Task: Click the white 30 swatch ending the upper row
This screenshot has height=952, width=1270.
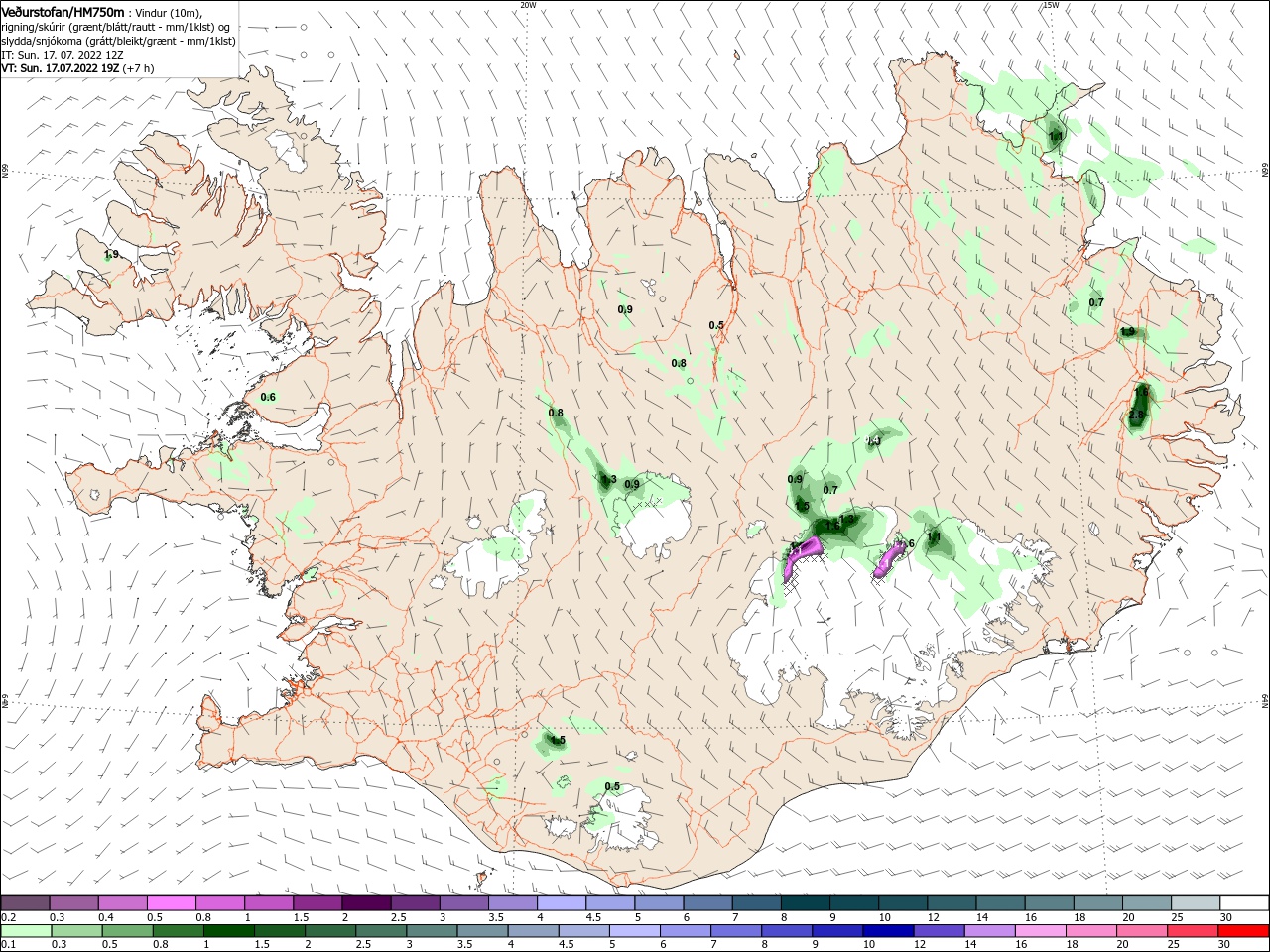Action: pyautogui.click(x=1245, y=903)
